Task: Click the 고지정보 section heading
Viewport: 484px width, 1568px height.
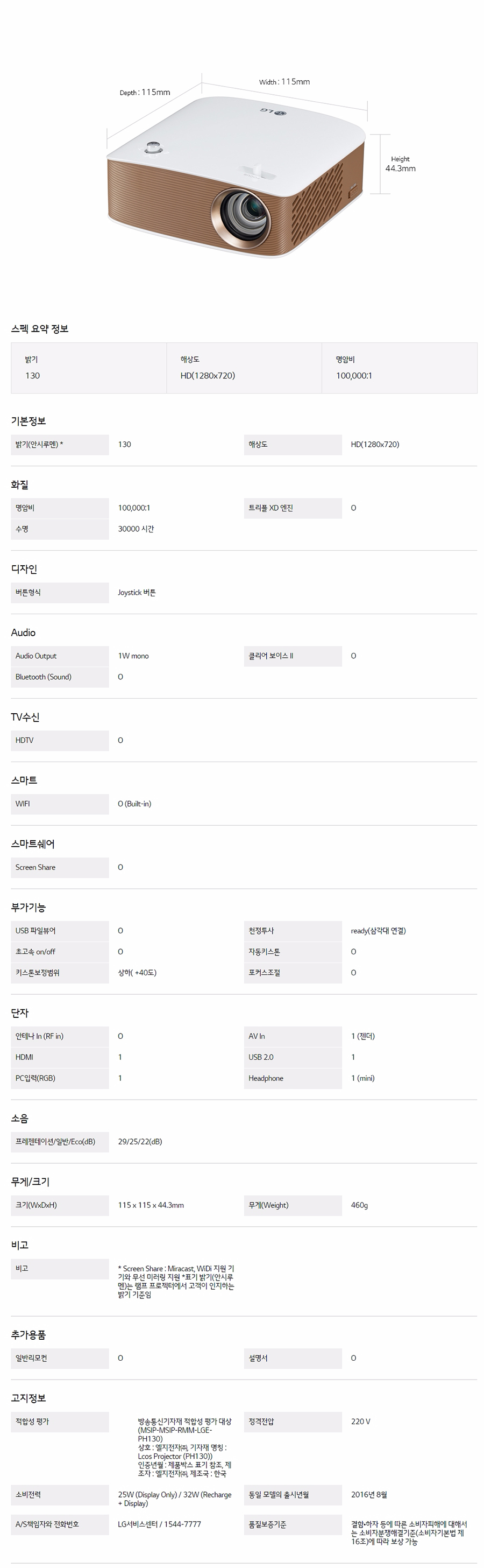Action: point(29,1398)
